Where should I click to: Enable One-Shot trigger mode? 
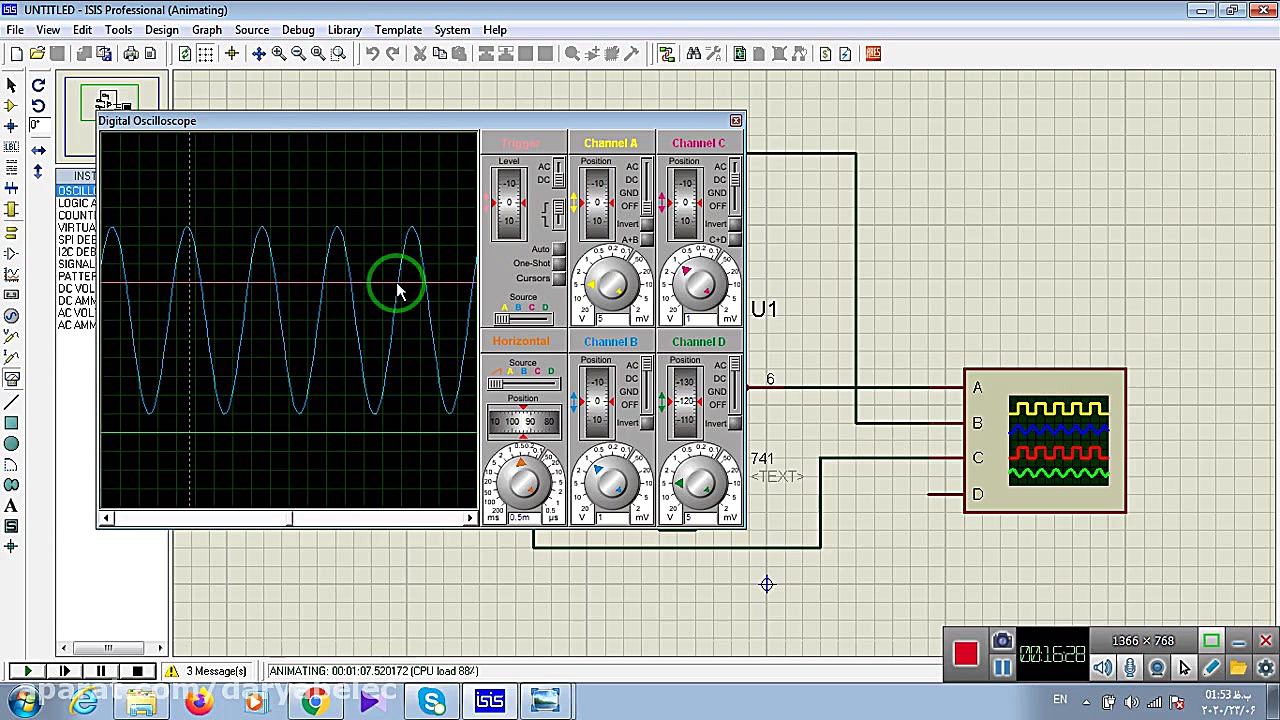coord(558,264)
